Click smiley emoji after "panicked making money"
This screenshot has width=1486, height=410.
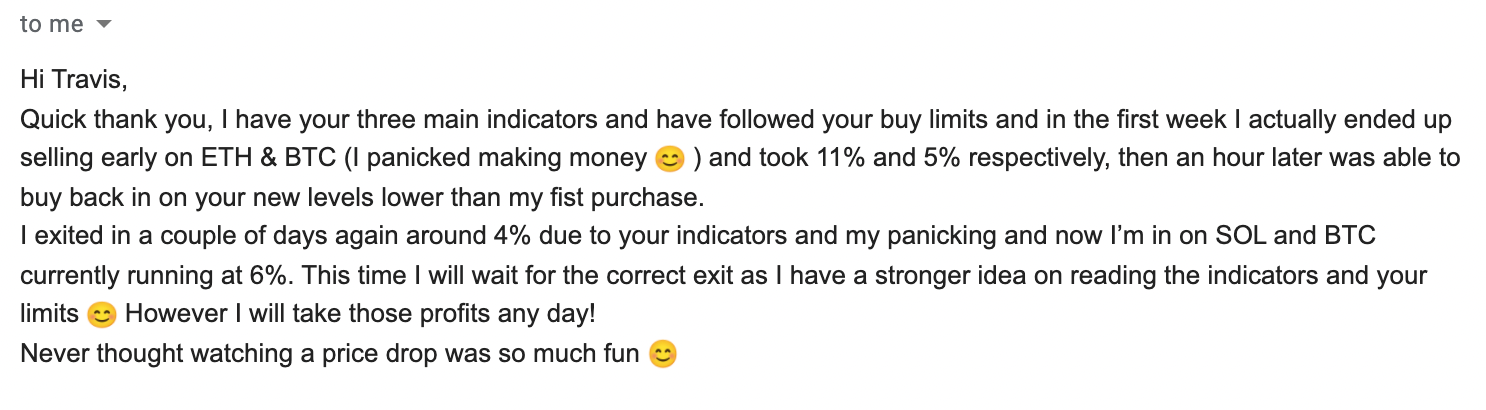668,158
